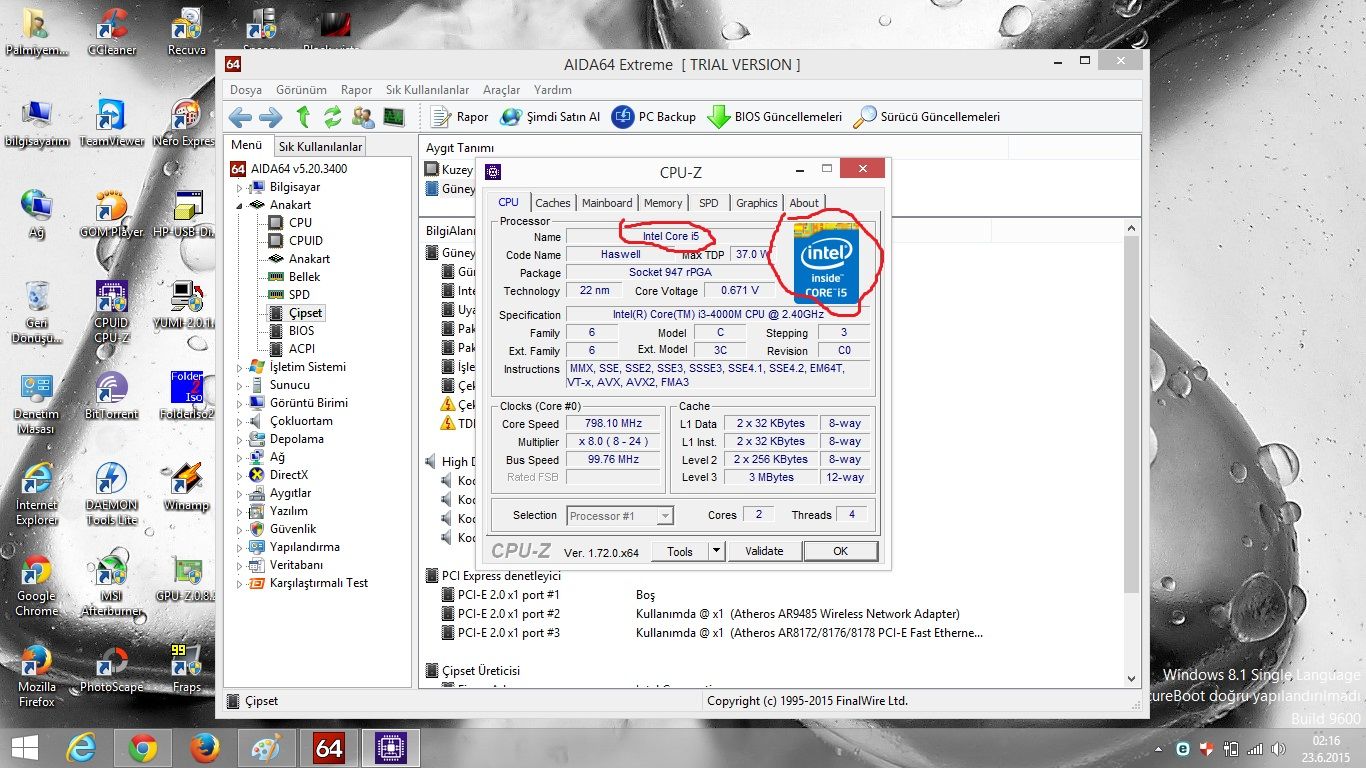1366x768 pixels.
Task: Switch to AIDA64 in the taskbar
Action: click(329, 748)
